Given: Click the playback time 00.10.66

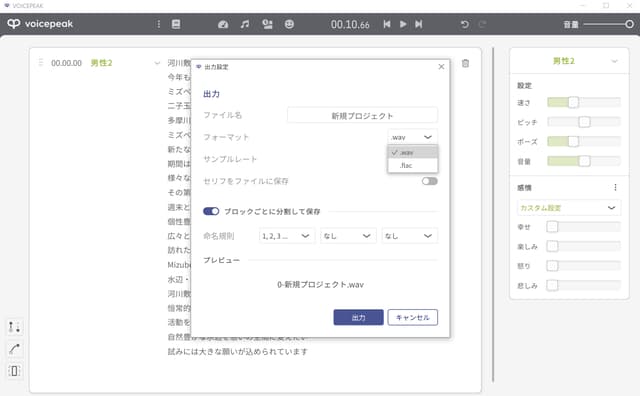Looking at the screenshot, I should 350,24.
